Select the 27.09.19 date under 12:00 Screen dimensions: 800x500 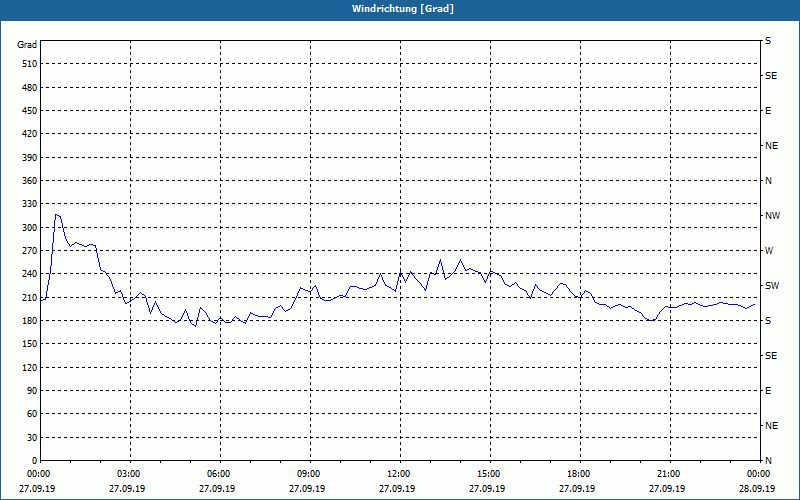pos(397,489)
